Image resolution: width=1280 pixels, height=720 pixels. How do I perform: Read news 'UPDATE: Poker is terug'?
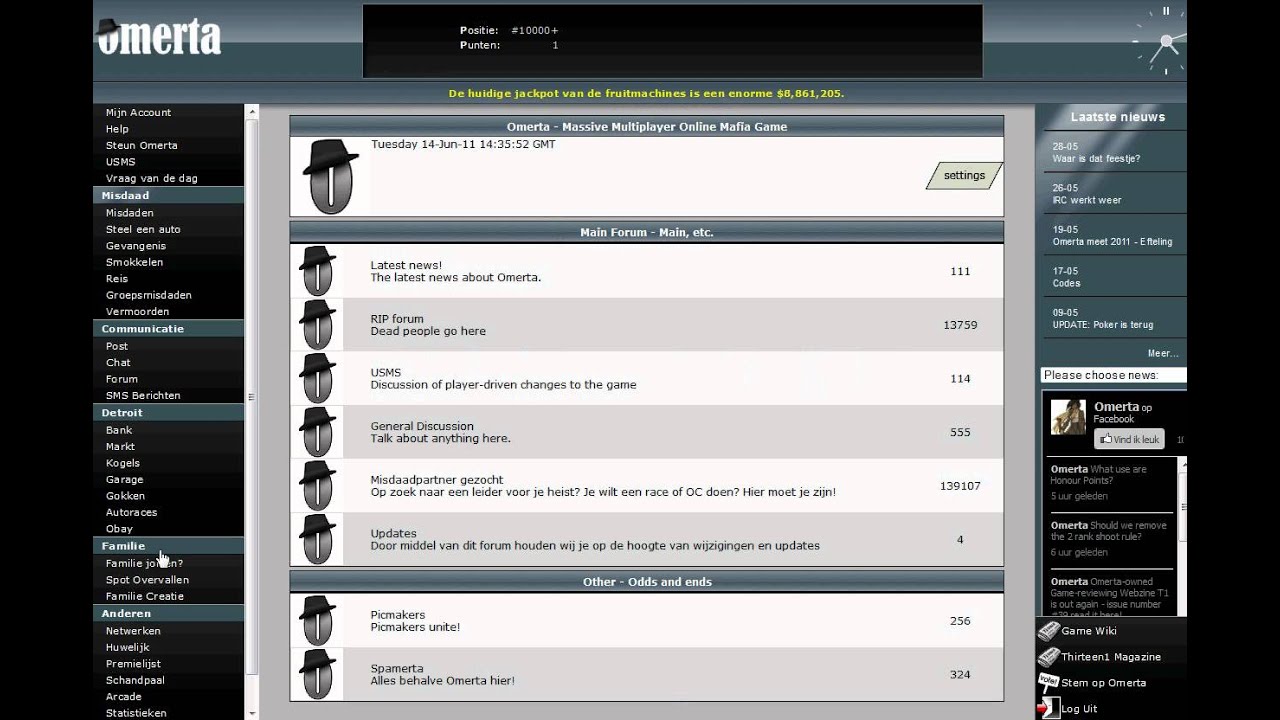(1103, 325)
